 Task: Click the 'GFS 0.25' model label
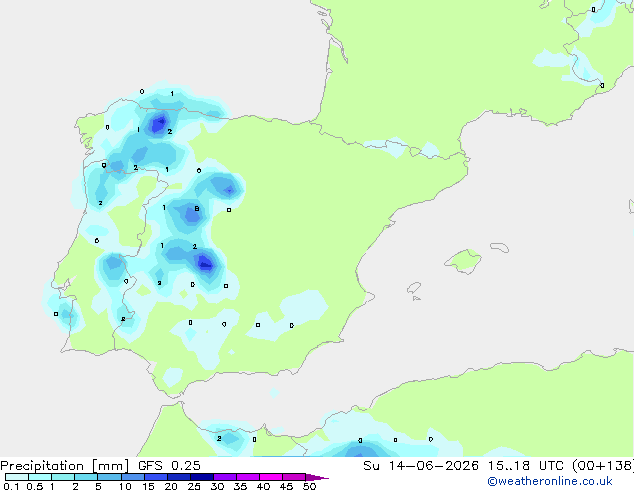(x=169, y=466)
